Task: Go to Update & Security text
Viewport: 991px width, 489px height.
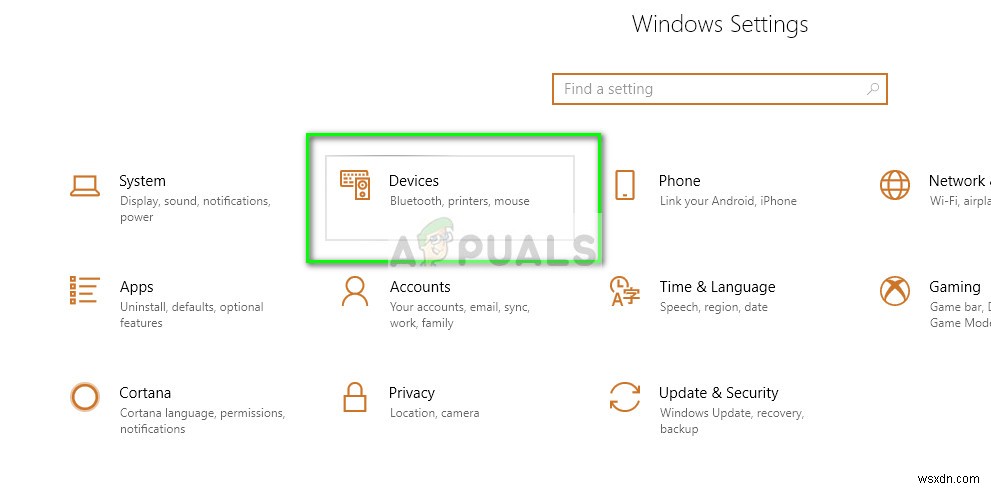Action: 719,392
